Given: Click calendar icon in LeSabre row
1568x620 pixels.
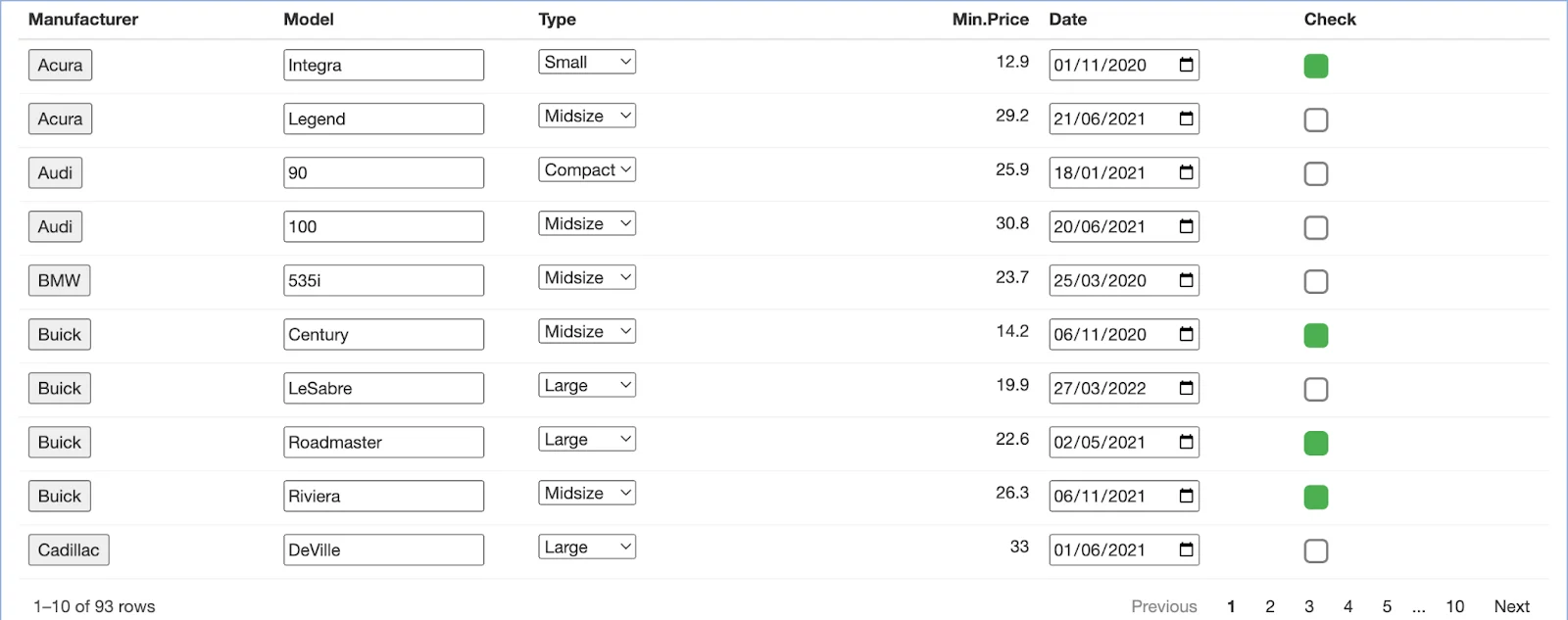Looking at the screenshot, I should point(1186,389).
